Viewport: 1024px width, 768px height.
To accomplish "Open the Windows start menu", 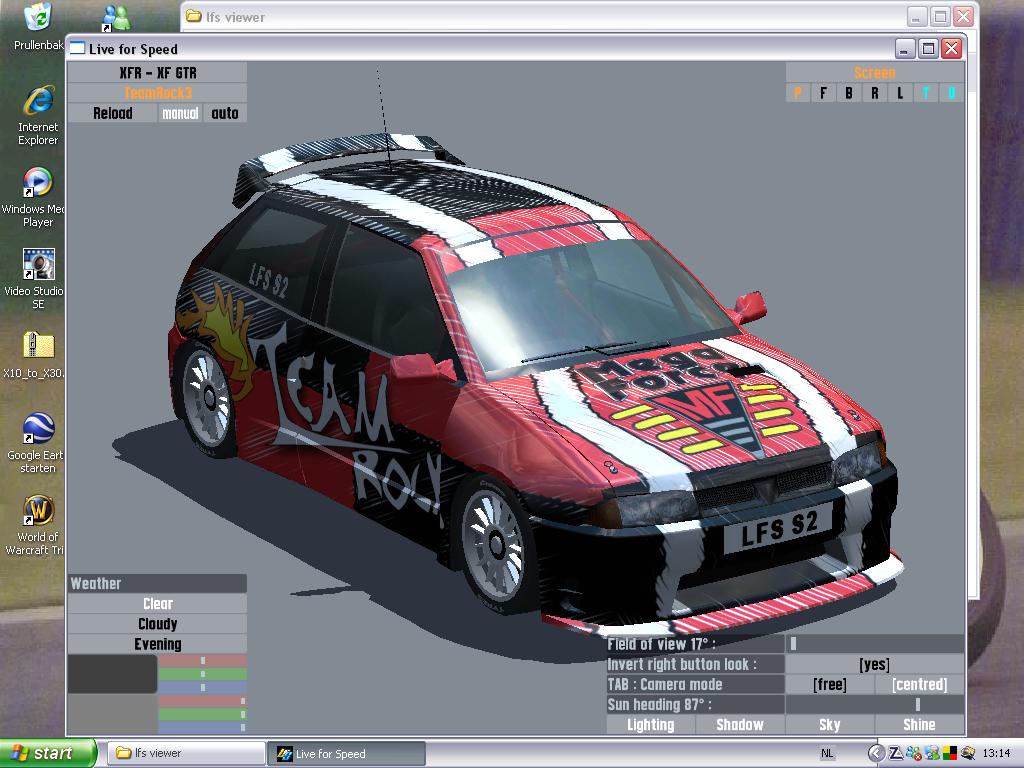I will (48, 753).
